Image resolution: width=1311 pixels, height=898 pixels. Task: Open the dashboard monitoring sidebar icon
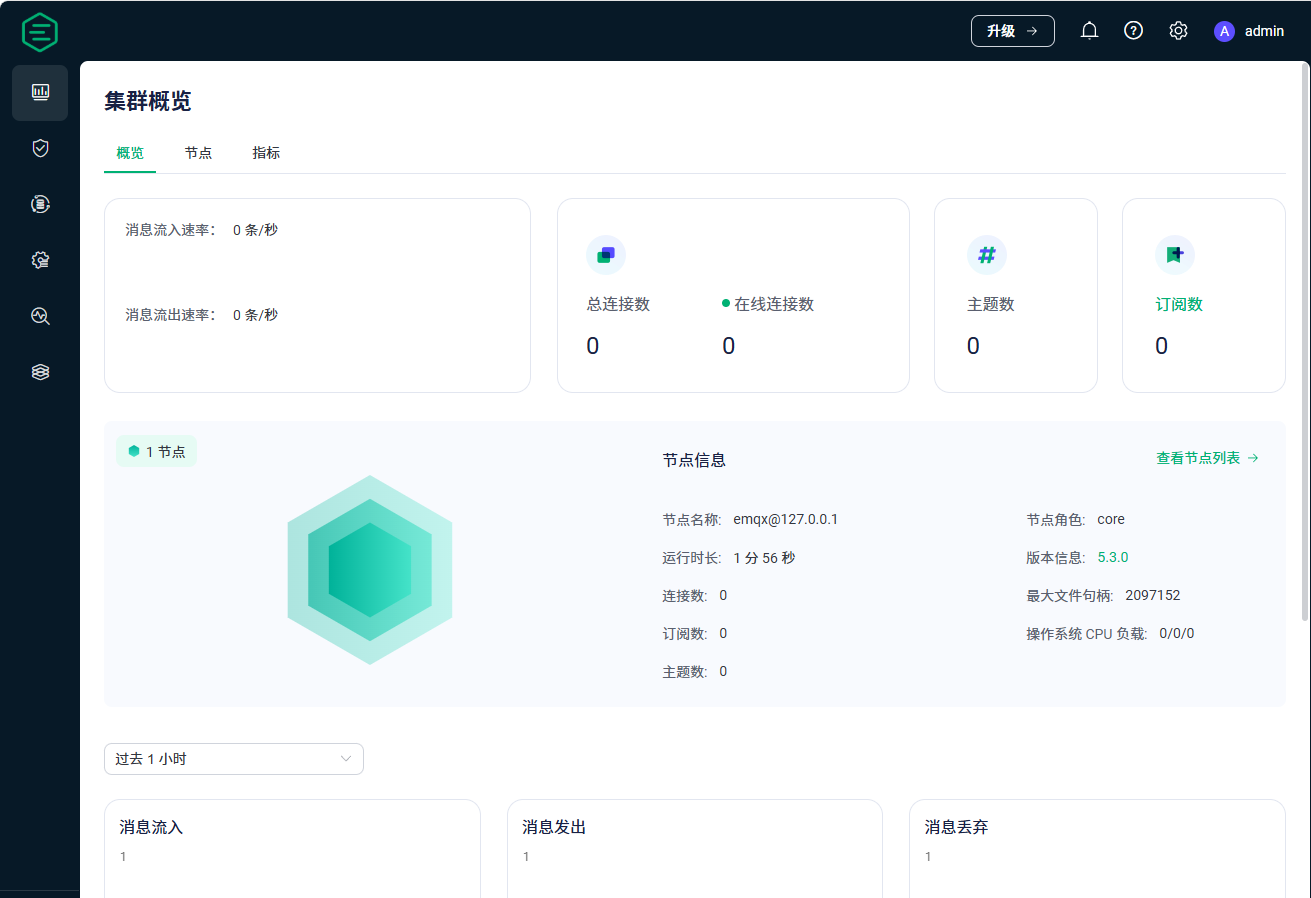click(40, 92)
